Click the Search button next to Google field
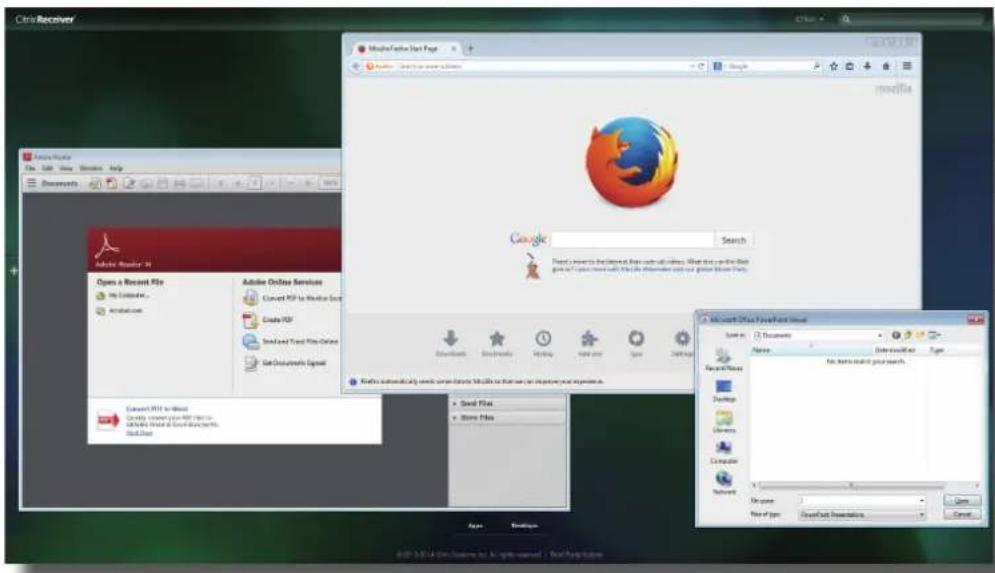Image resolution: width=995 pixels, height=573 pixels. point(734,240)
